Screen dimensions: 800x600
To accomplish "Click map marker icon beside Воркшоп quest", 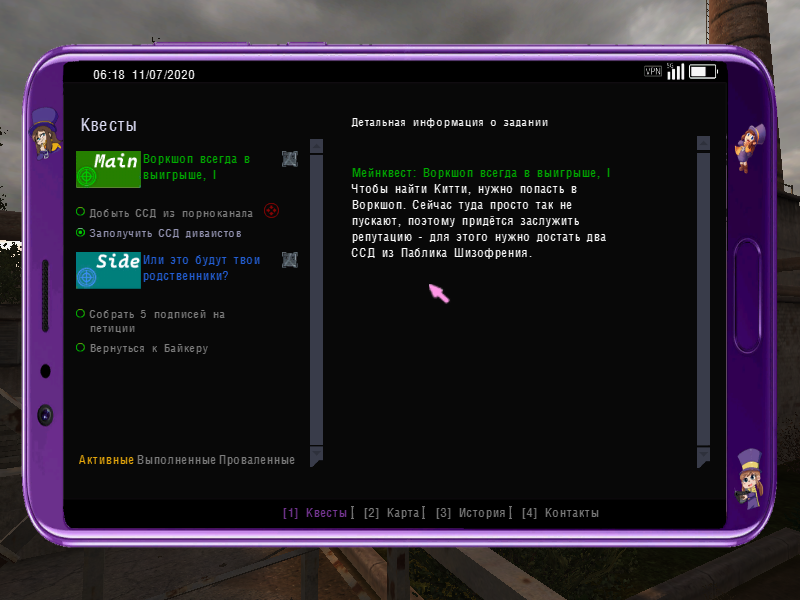I will click(x=290, y=159).
